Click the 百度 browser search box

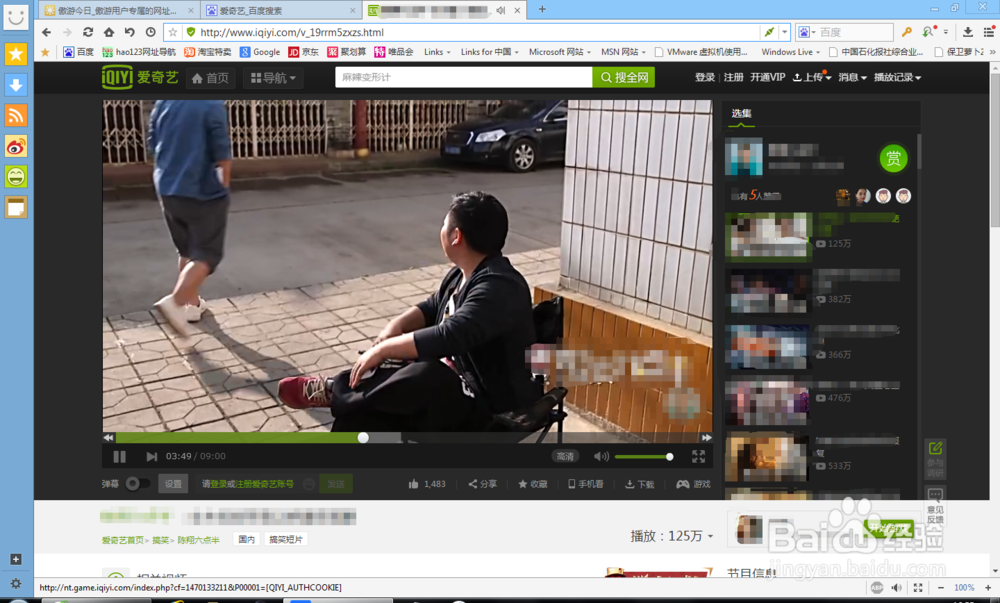click(x=844, y=32)
